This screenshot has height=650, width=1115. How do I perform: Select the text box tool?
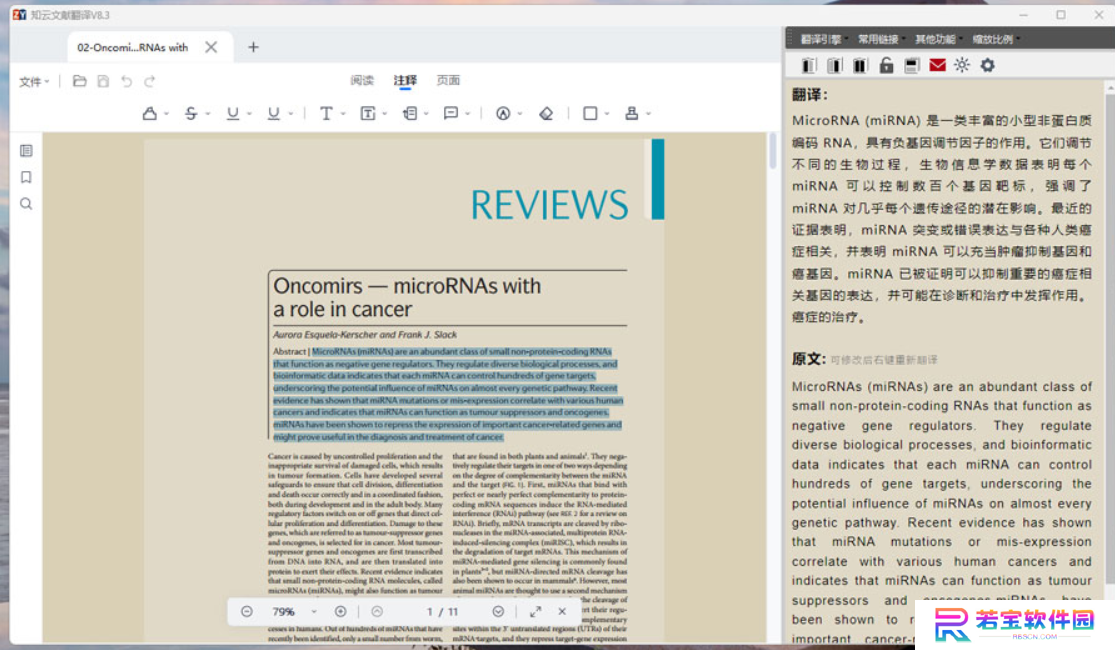tap(368, 113)
